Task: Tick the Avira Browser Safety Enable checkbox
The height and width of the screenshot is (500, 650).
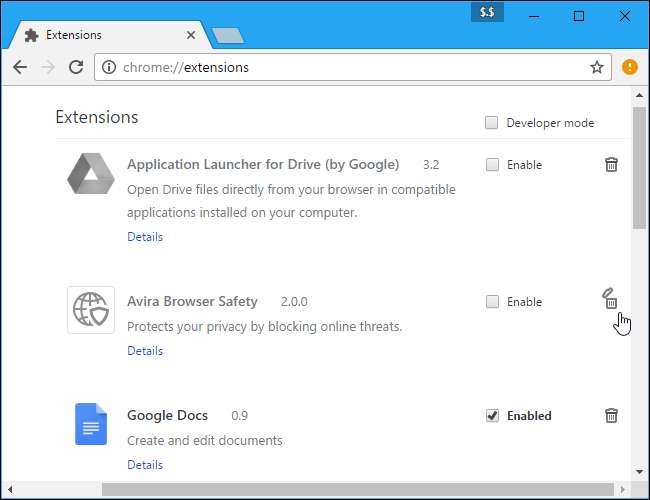Action: [492, 302]
